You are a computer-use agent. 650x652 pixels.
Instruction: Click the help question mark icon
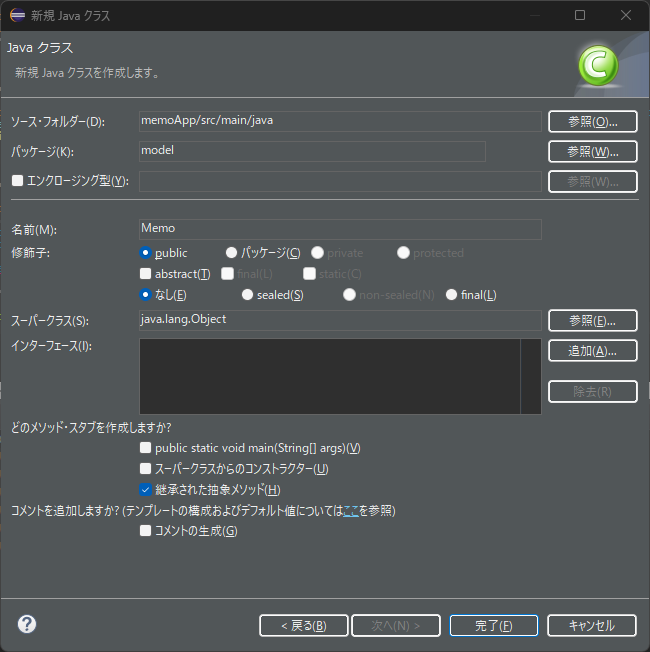point(27,624)
